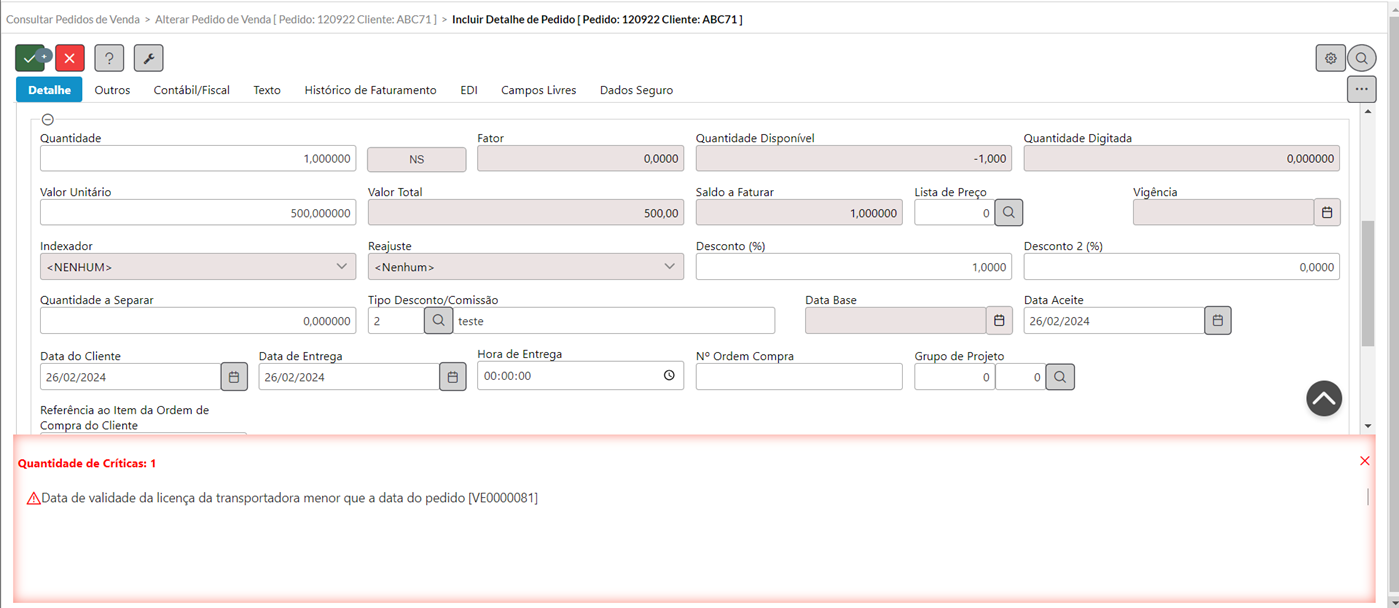Click the critique message VE0000081 text
Viewport: 1399px width, 608px height.
point(290,498)
